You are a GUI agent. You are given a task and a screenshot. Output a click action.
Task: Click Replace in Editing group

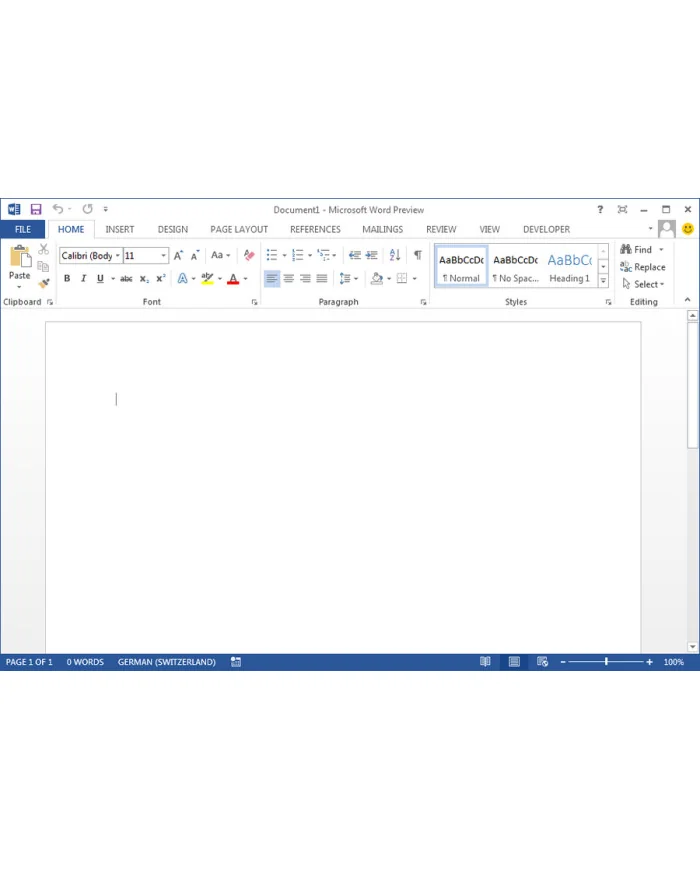tap(643, 267)
